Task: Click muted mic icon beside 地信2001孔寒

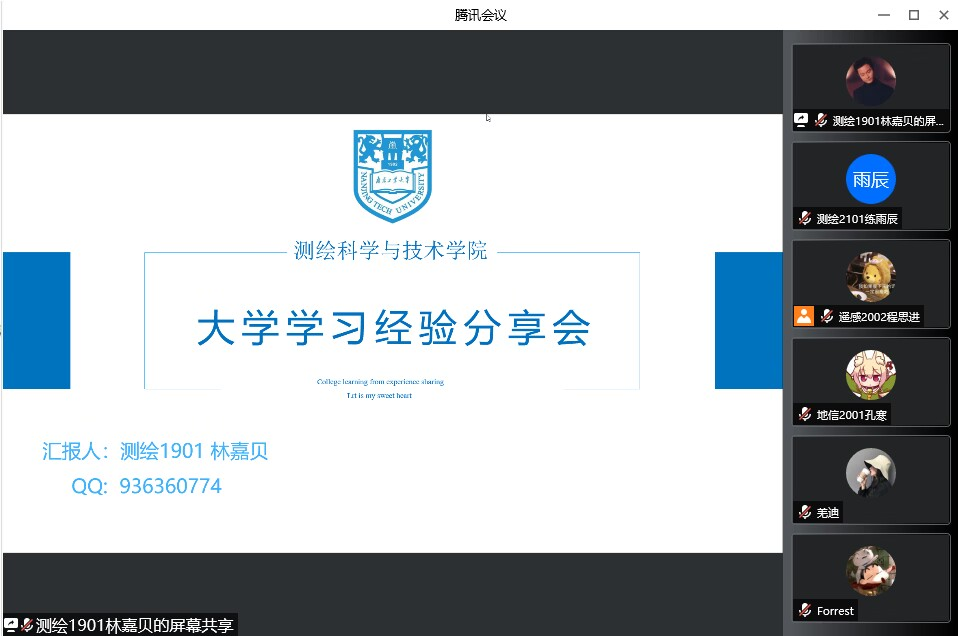Action: click(x=805, y=414)
